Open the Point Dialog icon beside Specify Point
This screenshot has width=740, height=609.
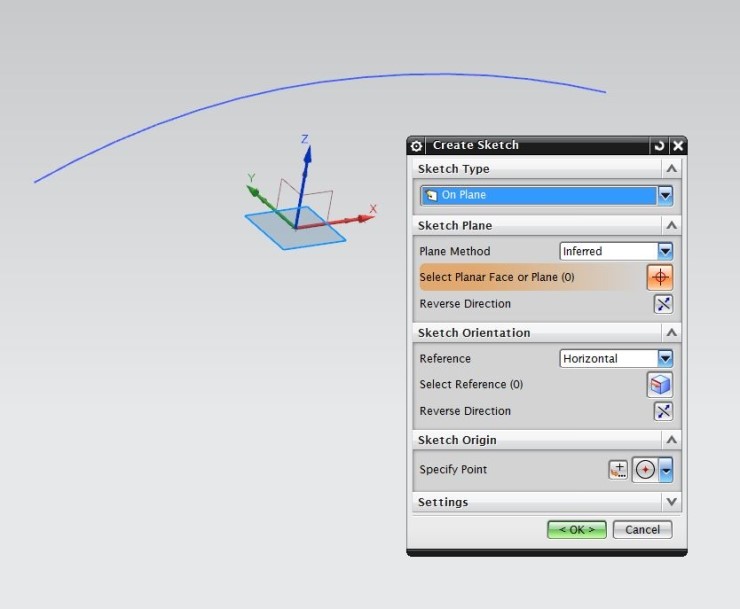pyautogui.click(x=618, y=470)
